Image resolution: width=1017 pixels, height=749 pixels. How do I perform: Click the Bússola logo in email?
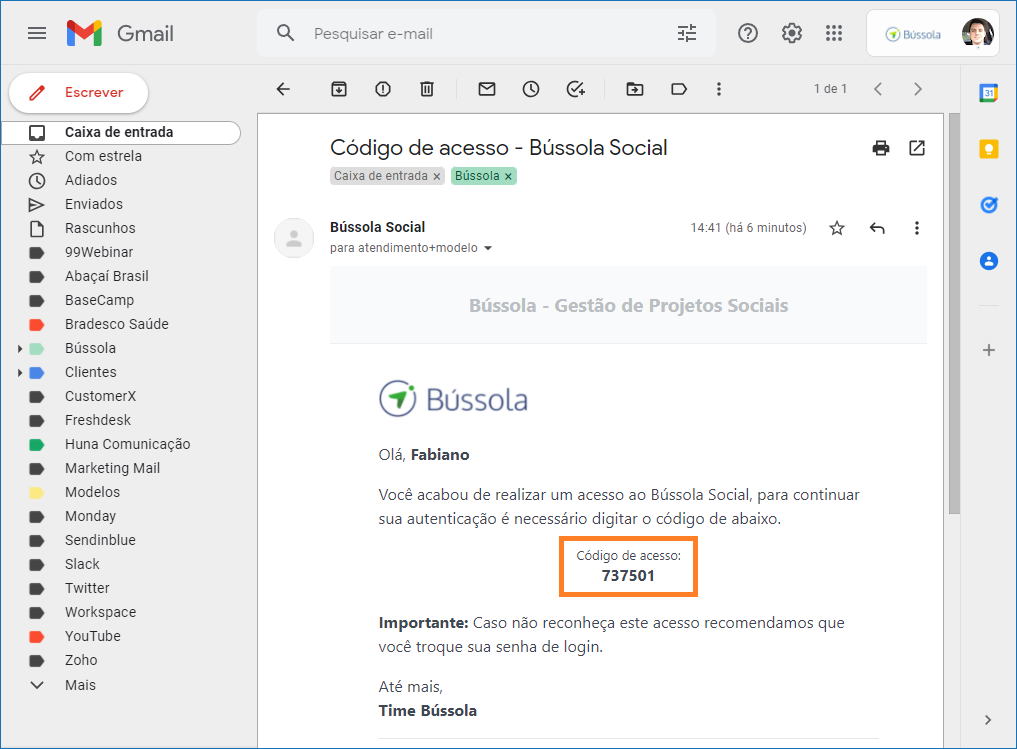pos(453,399)
